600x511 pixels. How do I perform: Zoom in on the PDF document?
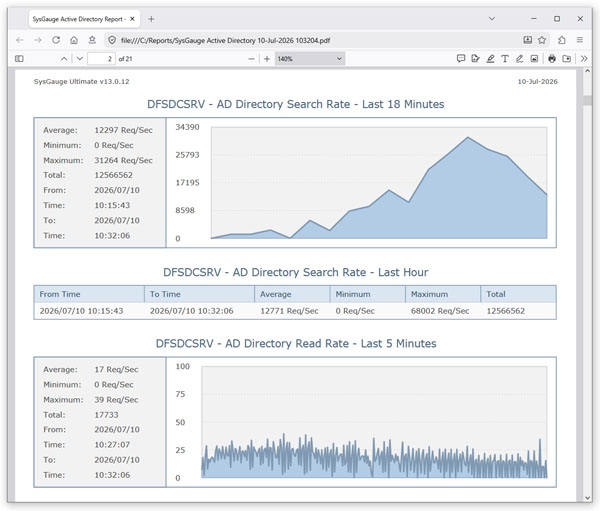point(267,59)
